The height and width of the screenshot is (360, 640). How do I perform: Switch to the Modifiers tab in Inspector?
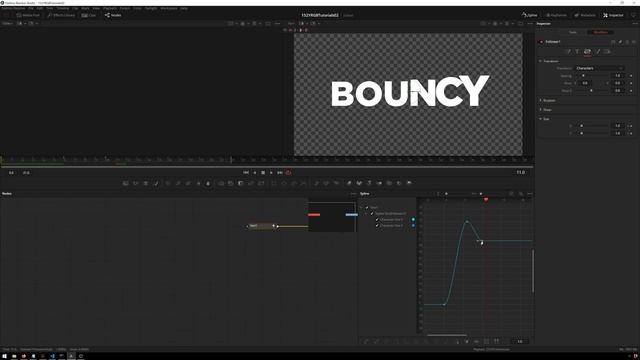pyautogui.click(x=600, y=32)
